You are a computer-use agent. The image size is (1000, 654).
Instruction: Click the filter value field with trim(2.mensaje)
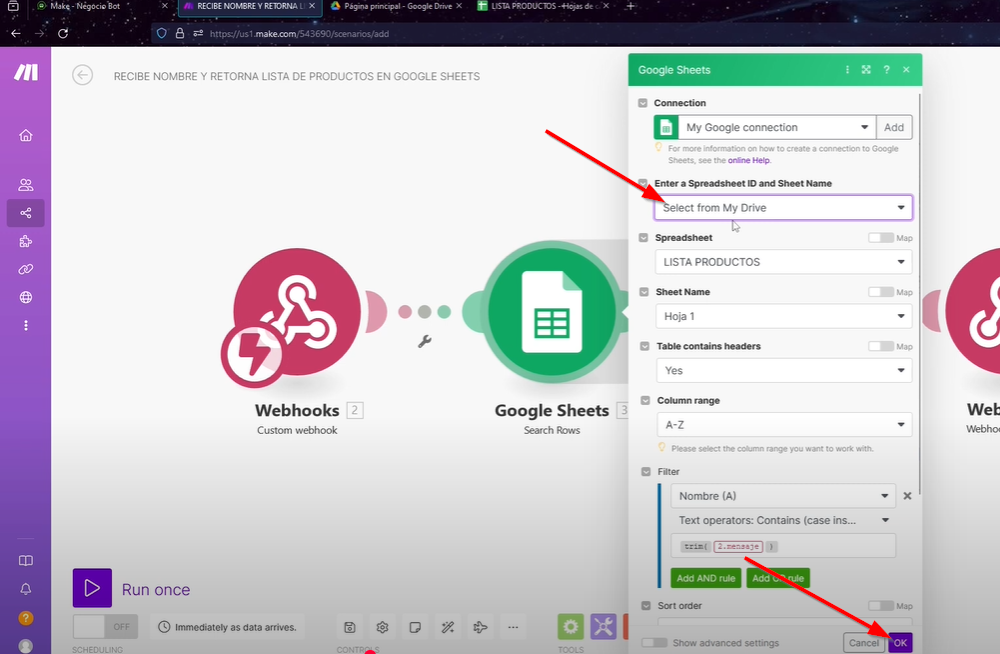pyautogui.click(x=783, y=546)
